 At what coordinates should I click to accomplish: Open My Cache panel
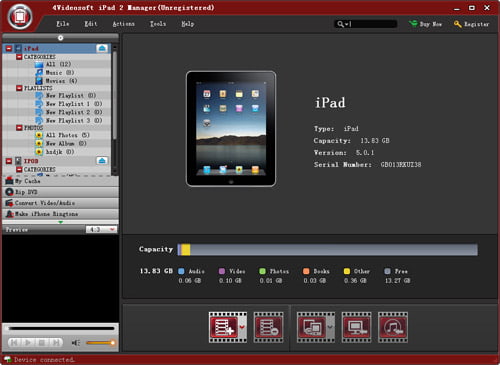coord(60,181)
